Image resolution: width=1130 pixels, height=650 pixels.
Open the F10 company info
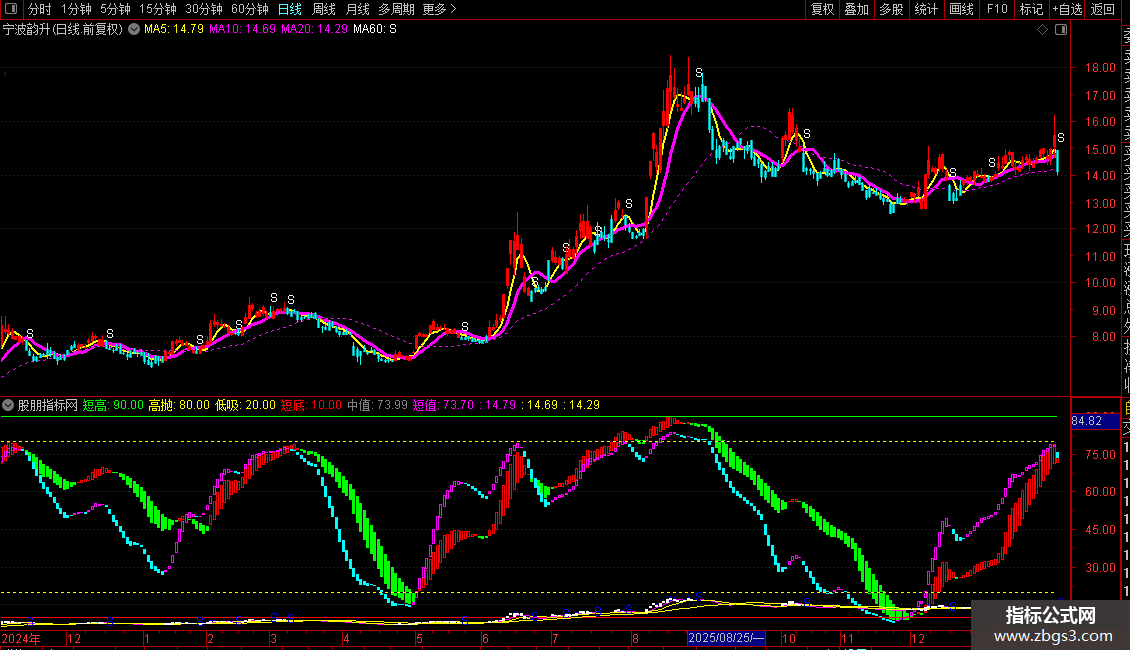tap(996, 10)
